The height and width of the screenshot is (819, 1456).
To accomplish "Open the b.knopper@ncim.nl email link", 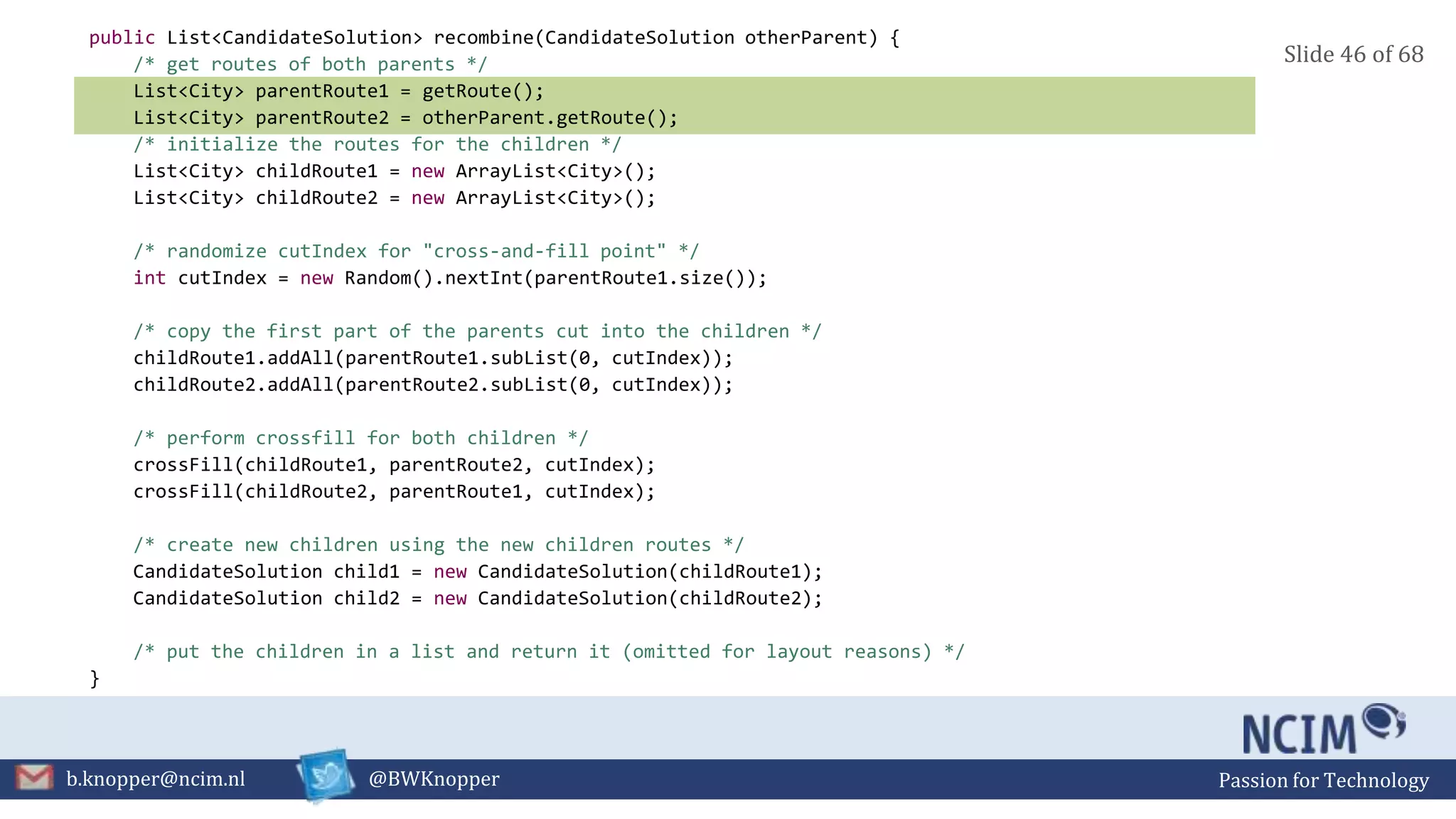I will coord(155,779).
